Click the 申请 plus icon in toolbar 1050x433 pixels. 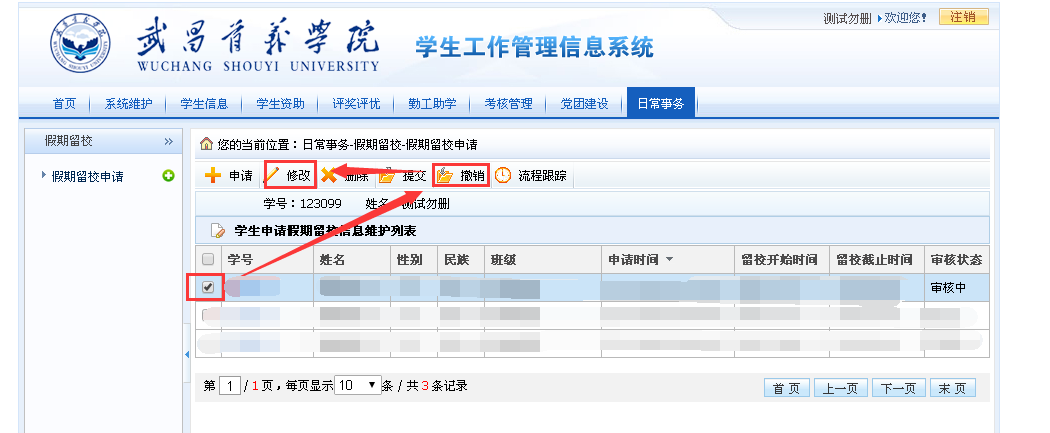click(x=213, y=176)
